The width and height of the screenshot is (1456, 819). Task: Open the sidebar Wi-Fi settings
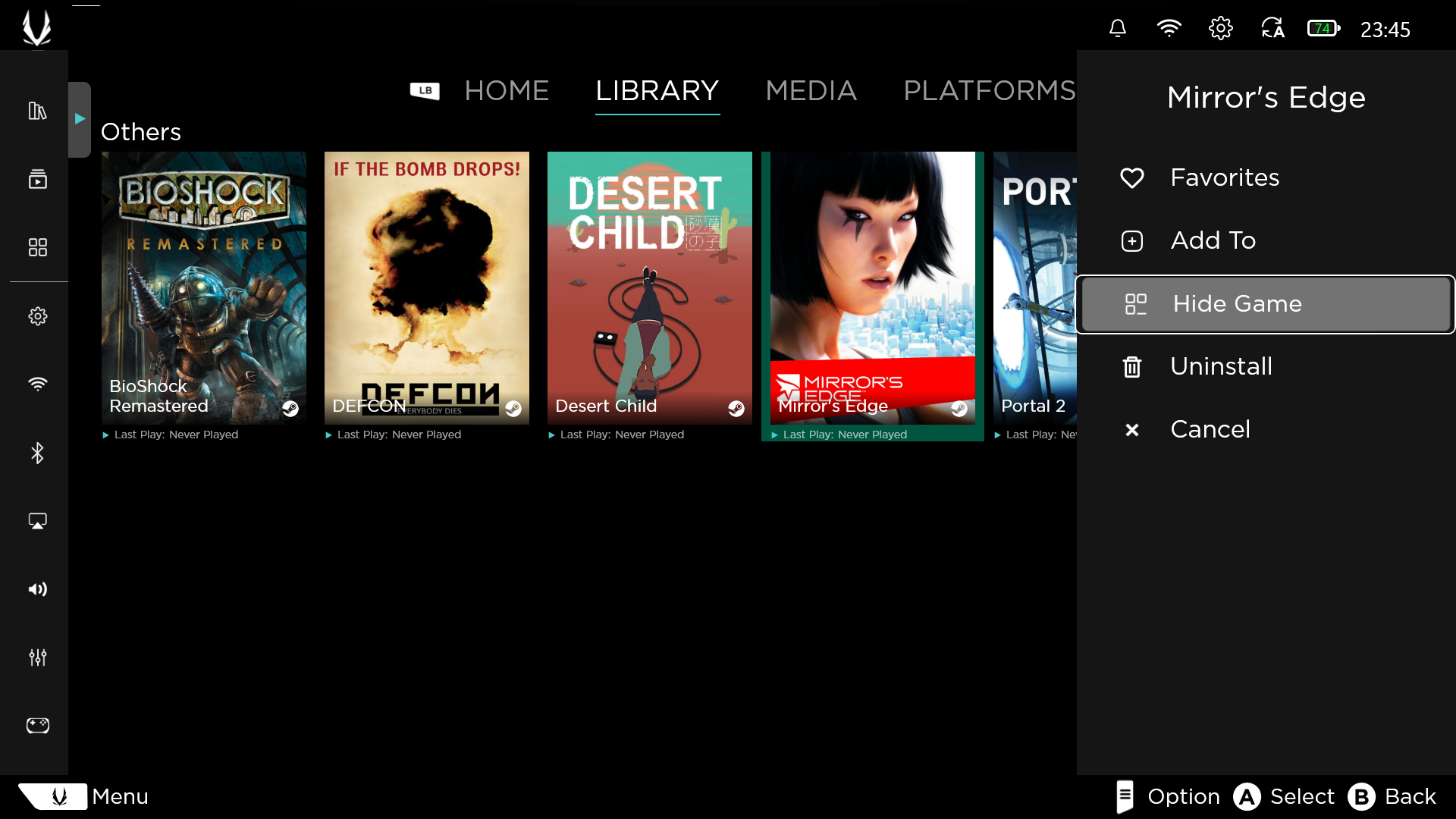click(37, 384)
